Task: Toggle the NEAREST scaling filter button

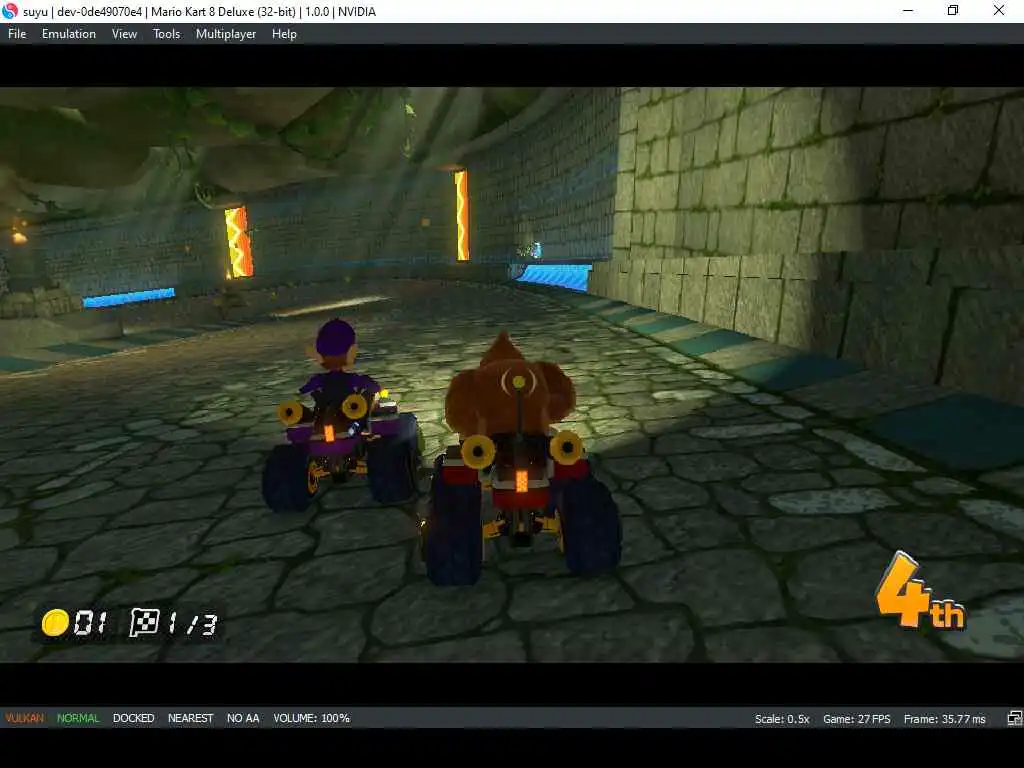Action: coord(190,718)
